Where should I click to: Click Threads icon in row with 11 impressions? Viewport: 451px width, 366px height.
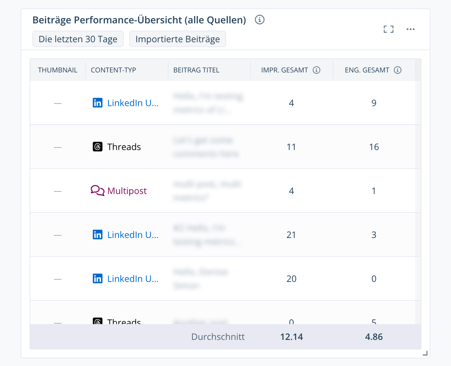[x=97, y=147]
